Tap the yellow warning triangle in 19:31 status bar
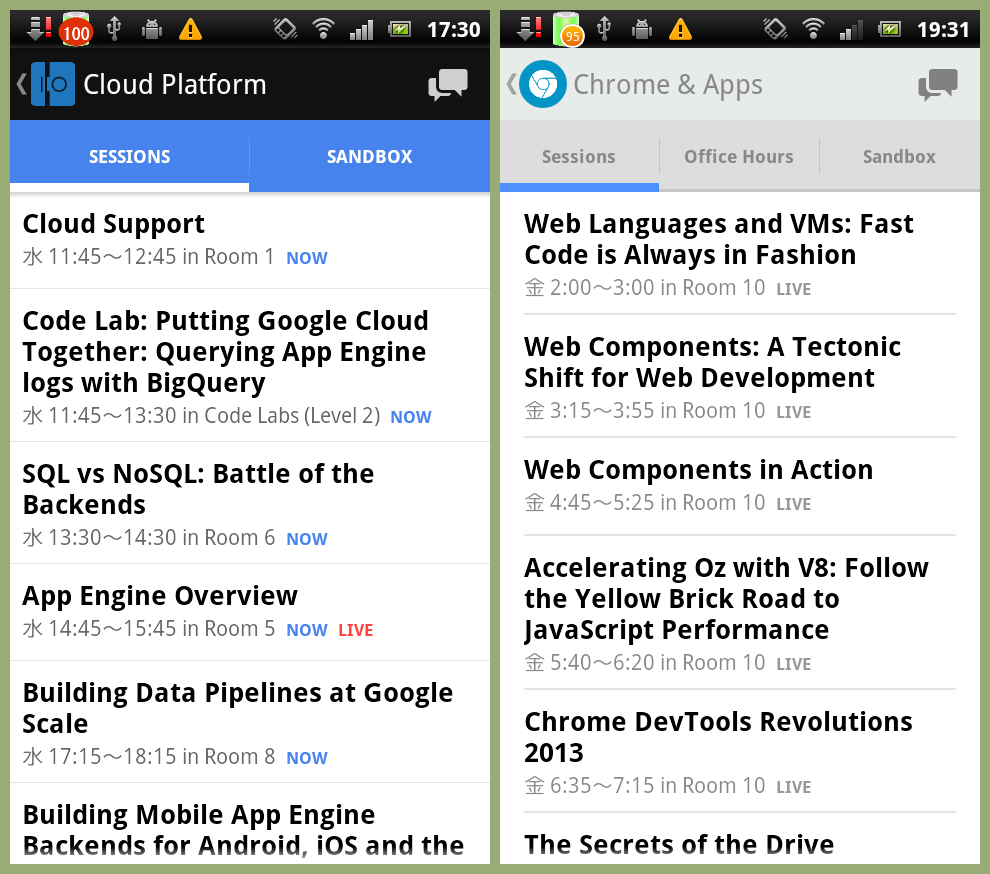This screenshot has height=874, width=990. coord(680,30)
